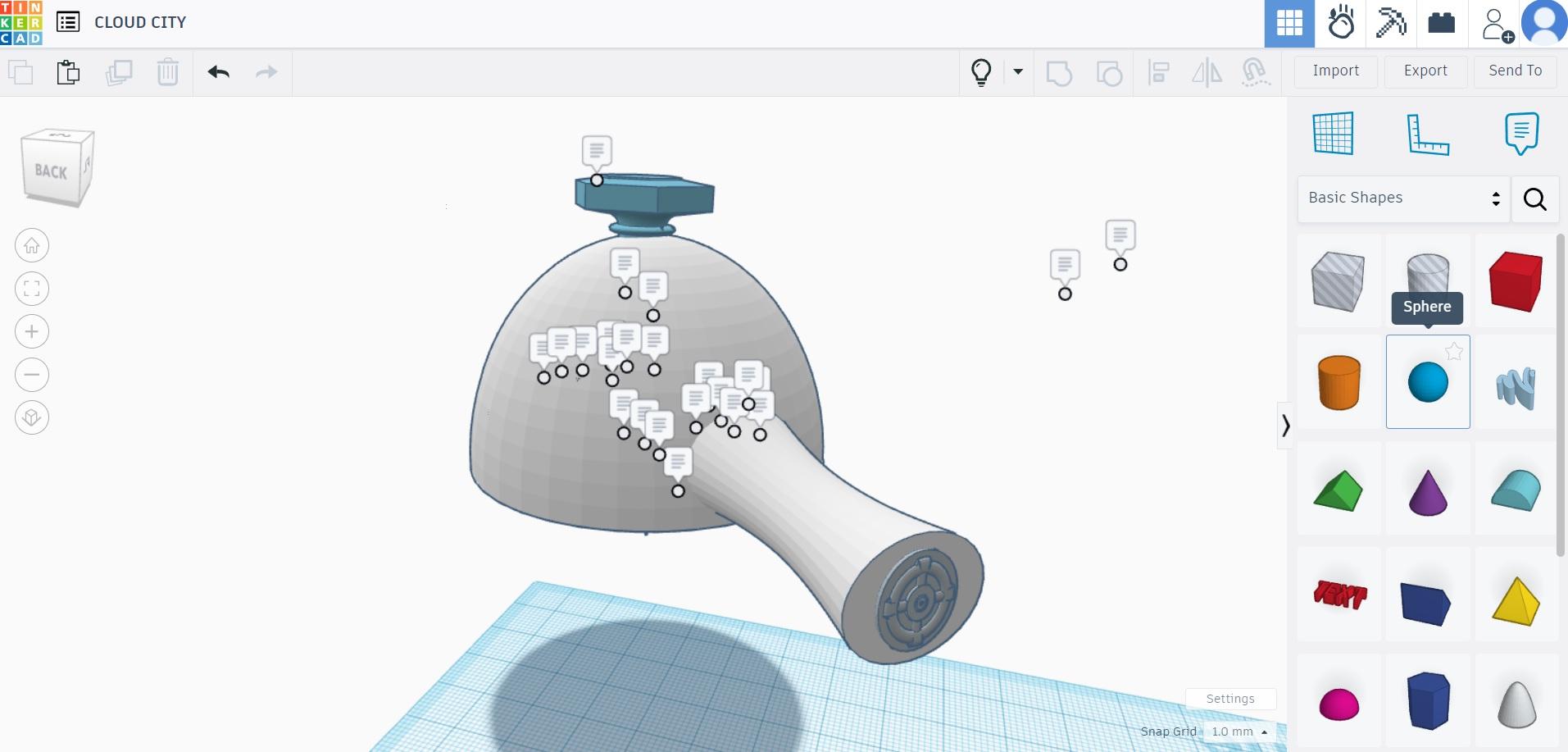1568x752 pixels.
Task: Toggle orthographic perspective view cube icon
Action: click(32, 417)
